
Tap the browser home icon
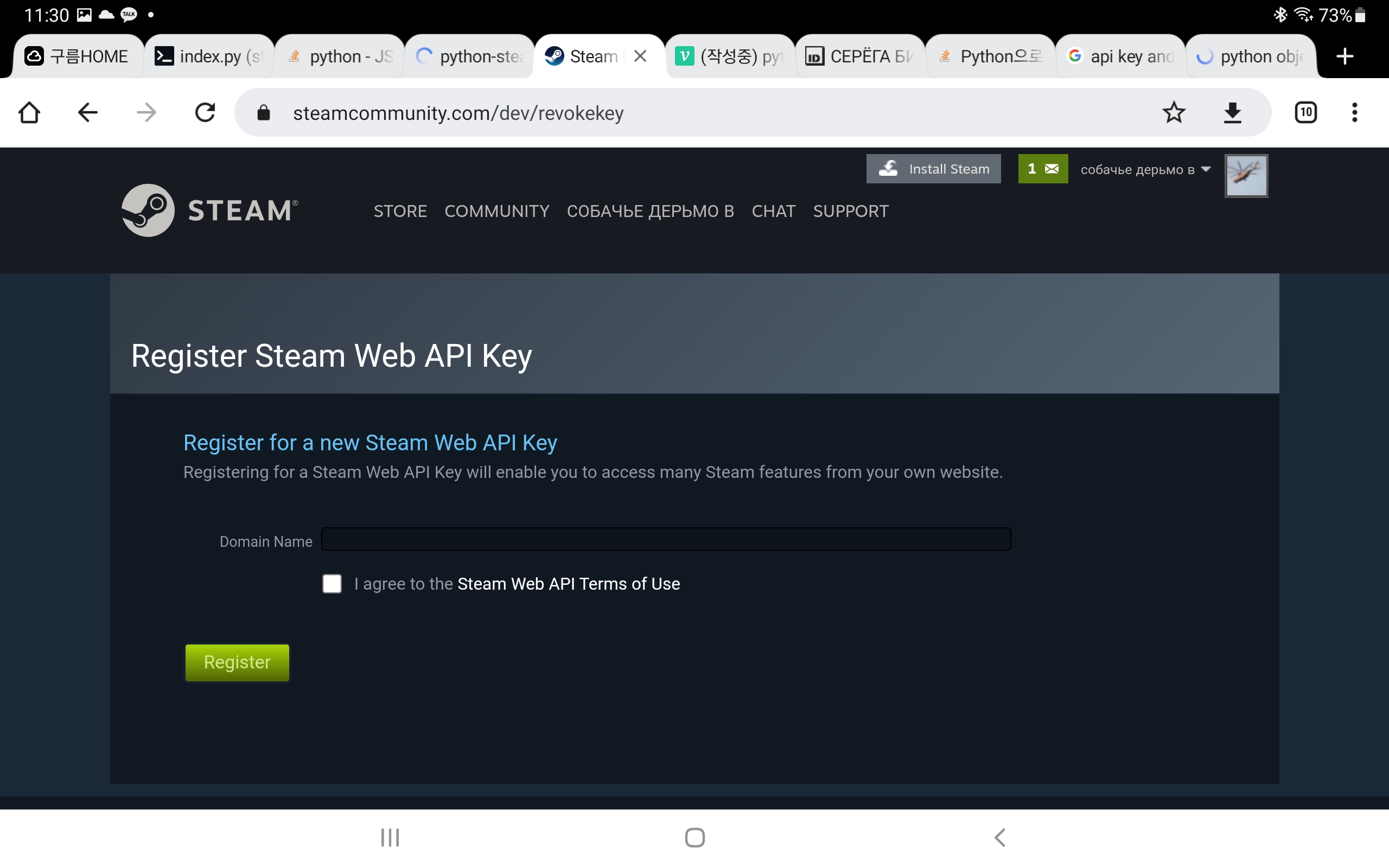pyautogui.click(x=29, y=112)
